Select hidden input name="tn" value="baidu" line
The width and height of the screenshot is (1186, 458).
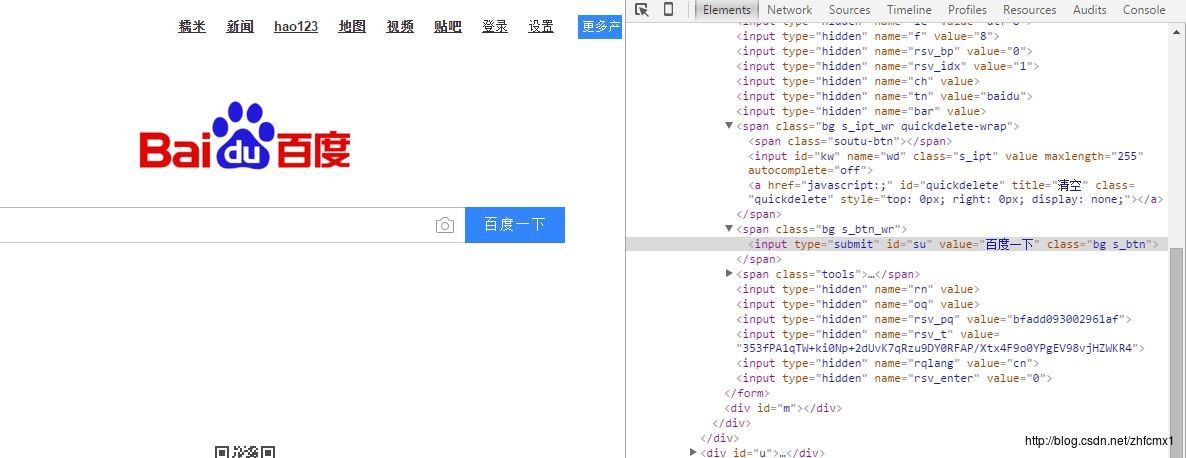[884, 96]
